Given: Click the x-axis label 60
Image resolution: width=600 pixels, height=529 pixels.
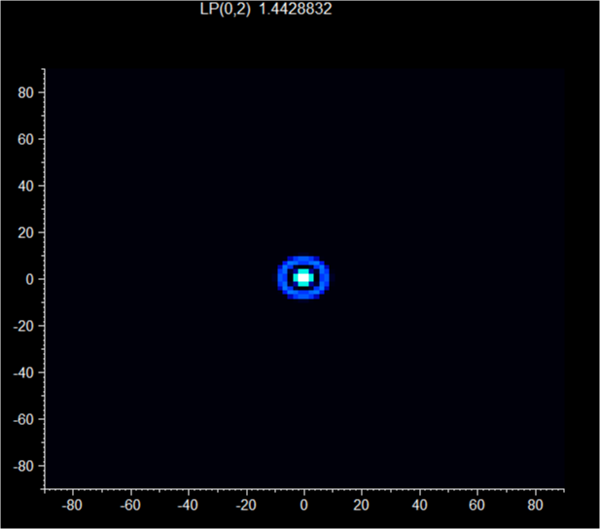Looking at the screenshot, I should [x=477, y=505].
